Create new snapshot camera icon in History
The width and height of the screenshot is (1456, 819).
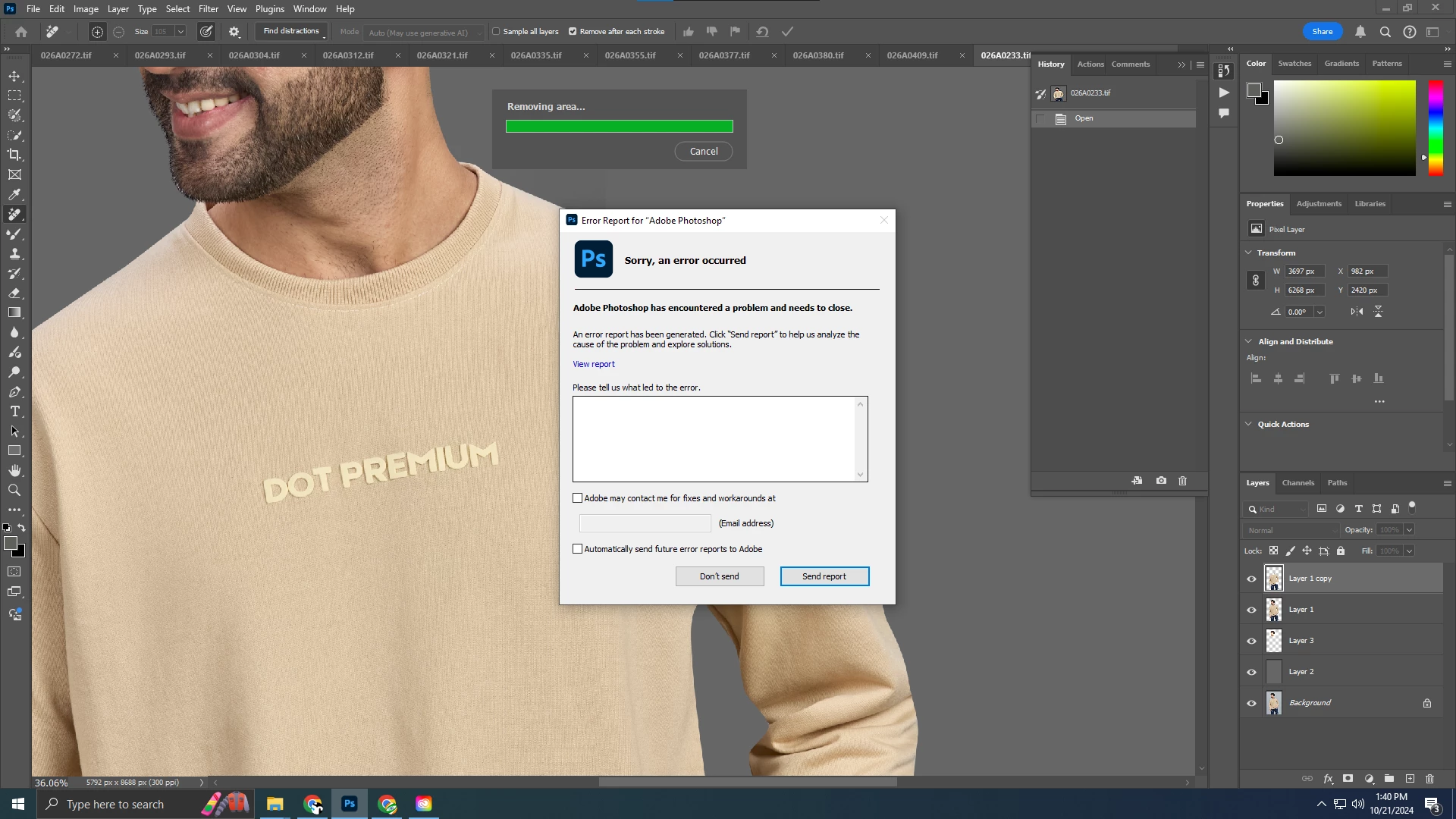1161,481
